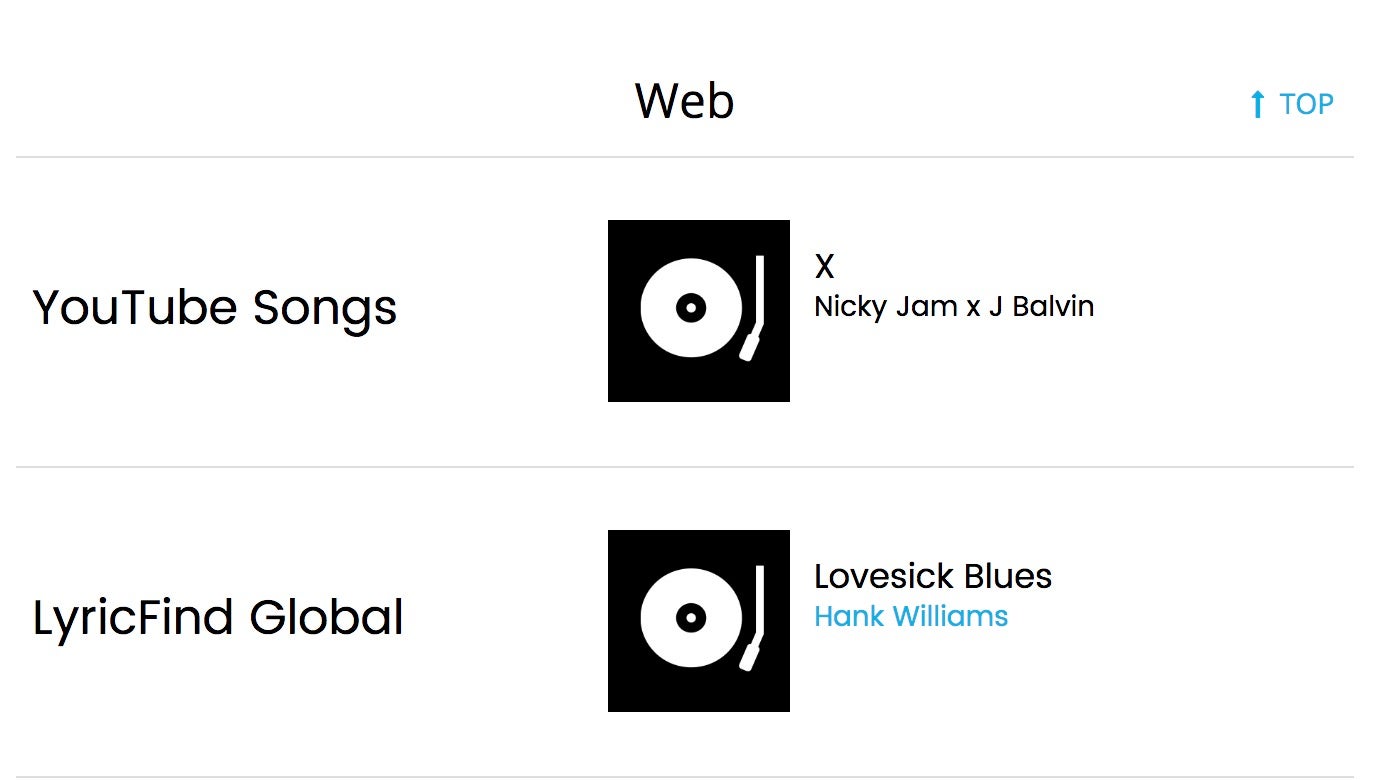The width and height of the screenshot is (1400, 780).
Task: Click tonearm cartridge in Lovesick Blues artwork
Action: (x=749, y=655)
